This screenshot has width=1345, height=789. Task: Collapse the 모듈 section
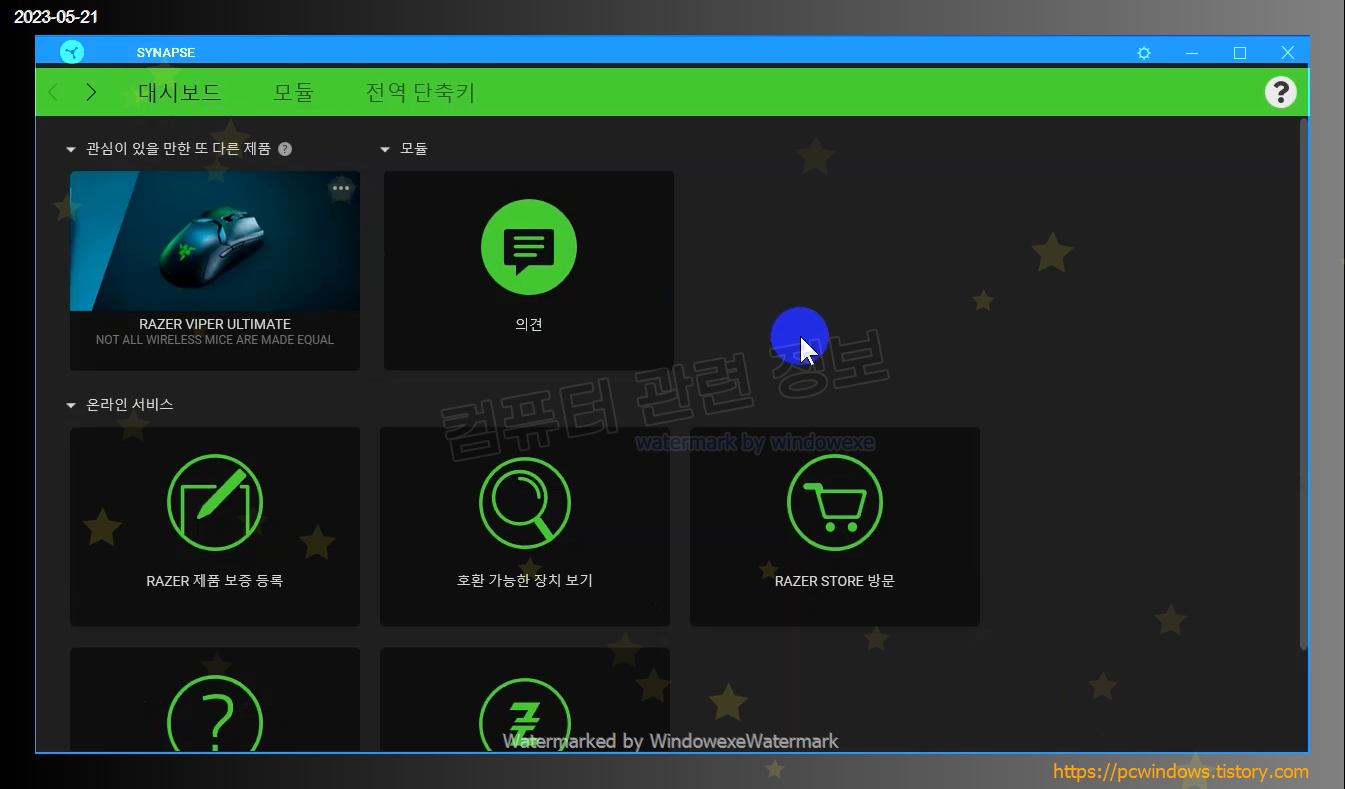(x=385, y=149)
